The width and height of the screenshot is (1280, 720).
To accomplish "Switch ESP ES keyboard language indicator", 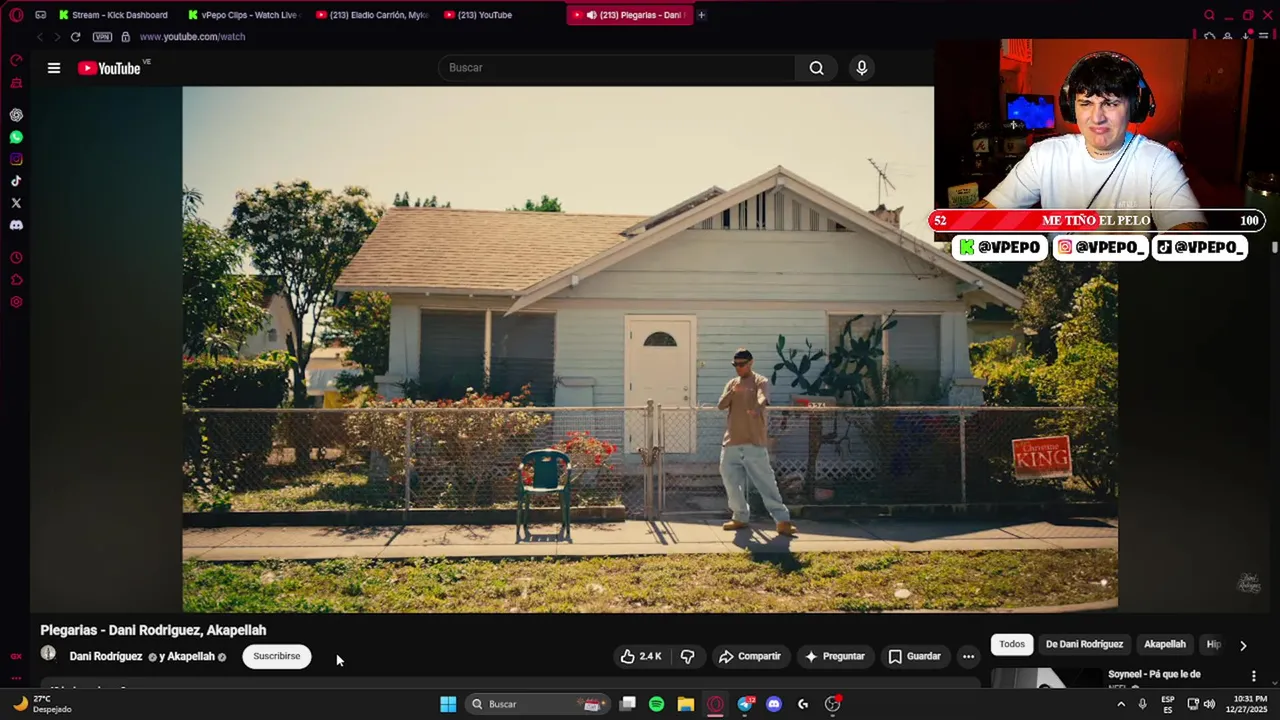I will [1168, 704].
